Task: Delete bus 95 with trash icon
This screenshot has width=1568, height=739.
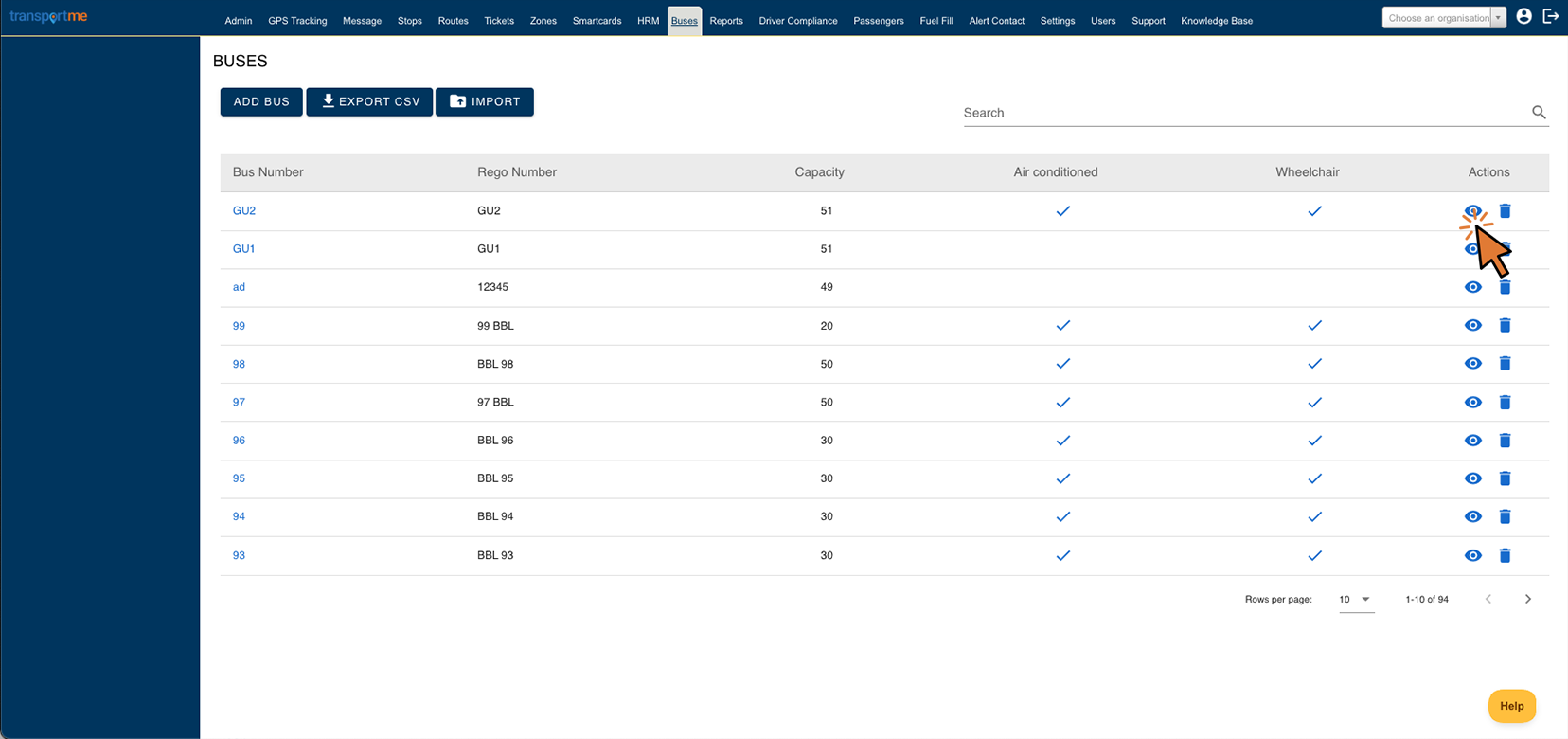Action: click(x=1505, y=478)
